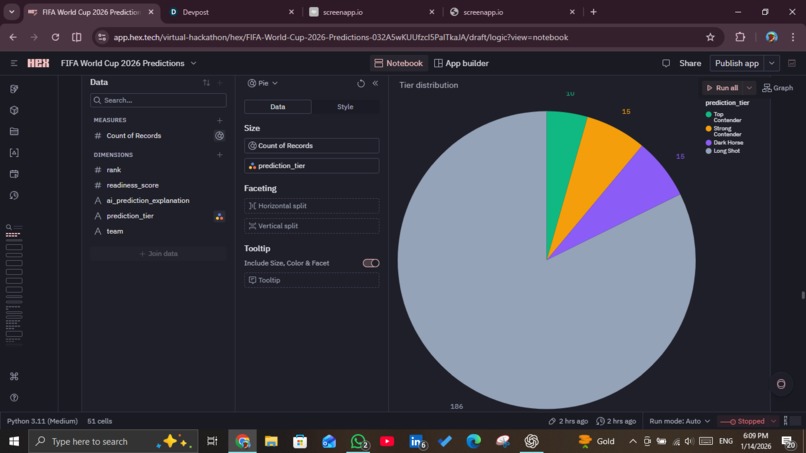Open WhatsApp from the taskbar
806x453 pixels.
(358, 441)
